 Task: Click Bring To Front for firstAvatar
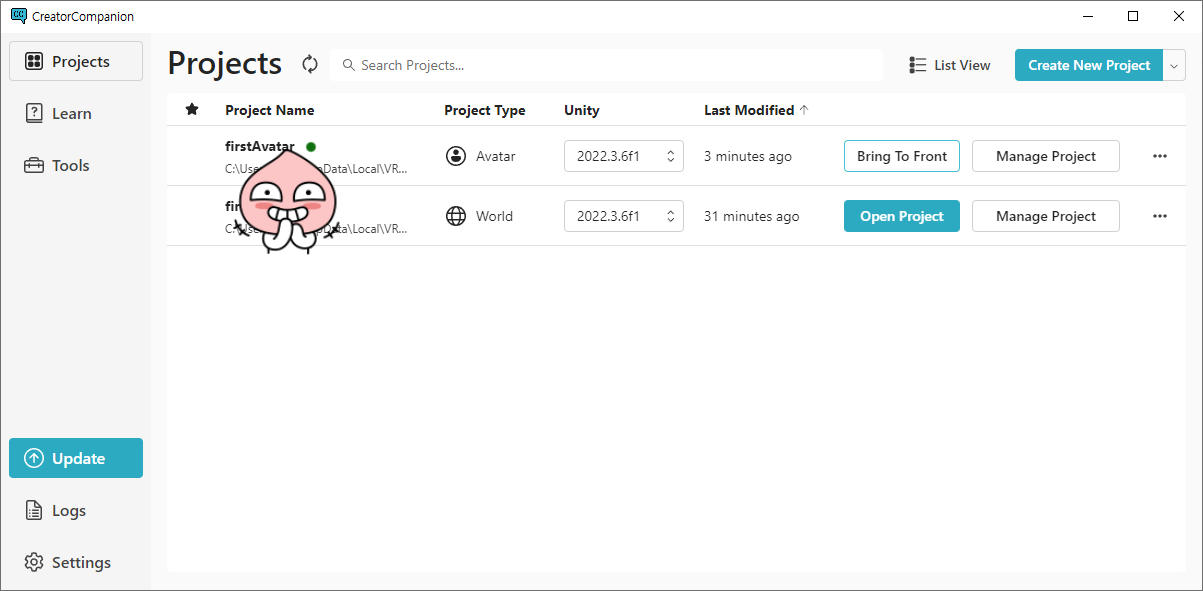coord(902,156)
